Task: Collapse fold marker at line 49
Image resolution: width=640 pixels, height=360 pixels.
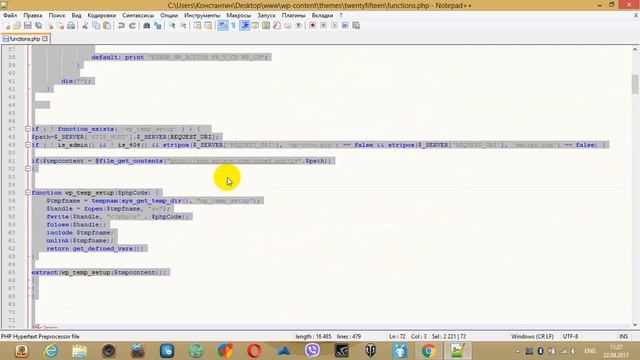Action: [x=28, y=145]
